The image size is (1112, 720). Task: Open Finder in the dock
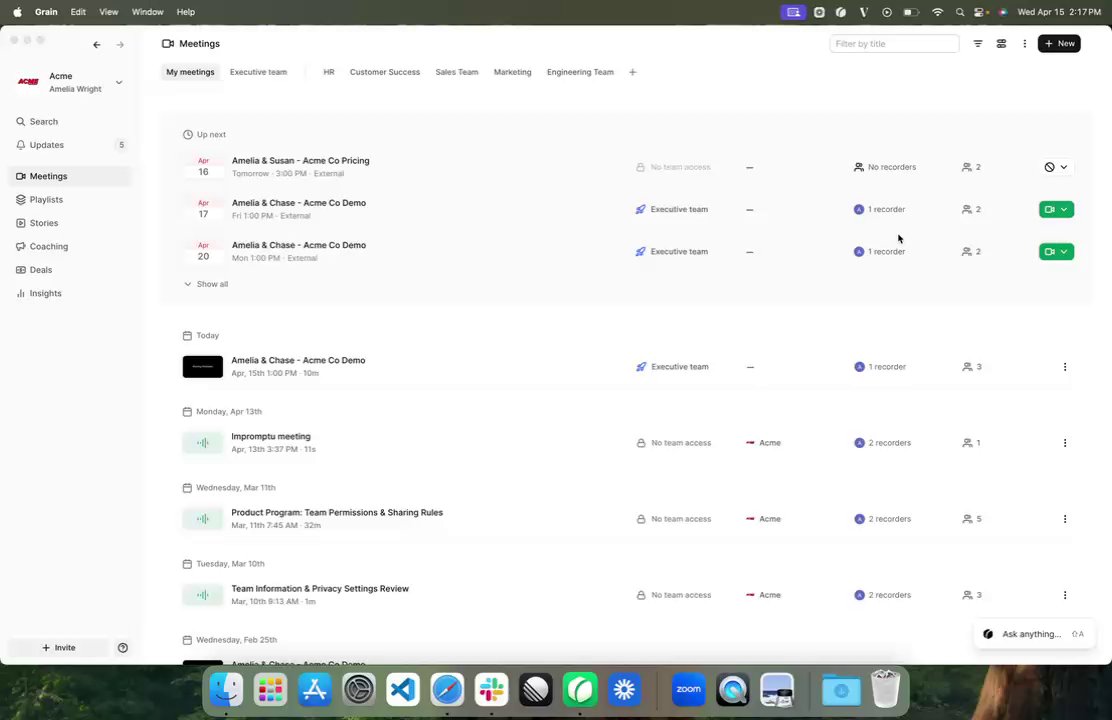point(226,689)
